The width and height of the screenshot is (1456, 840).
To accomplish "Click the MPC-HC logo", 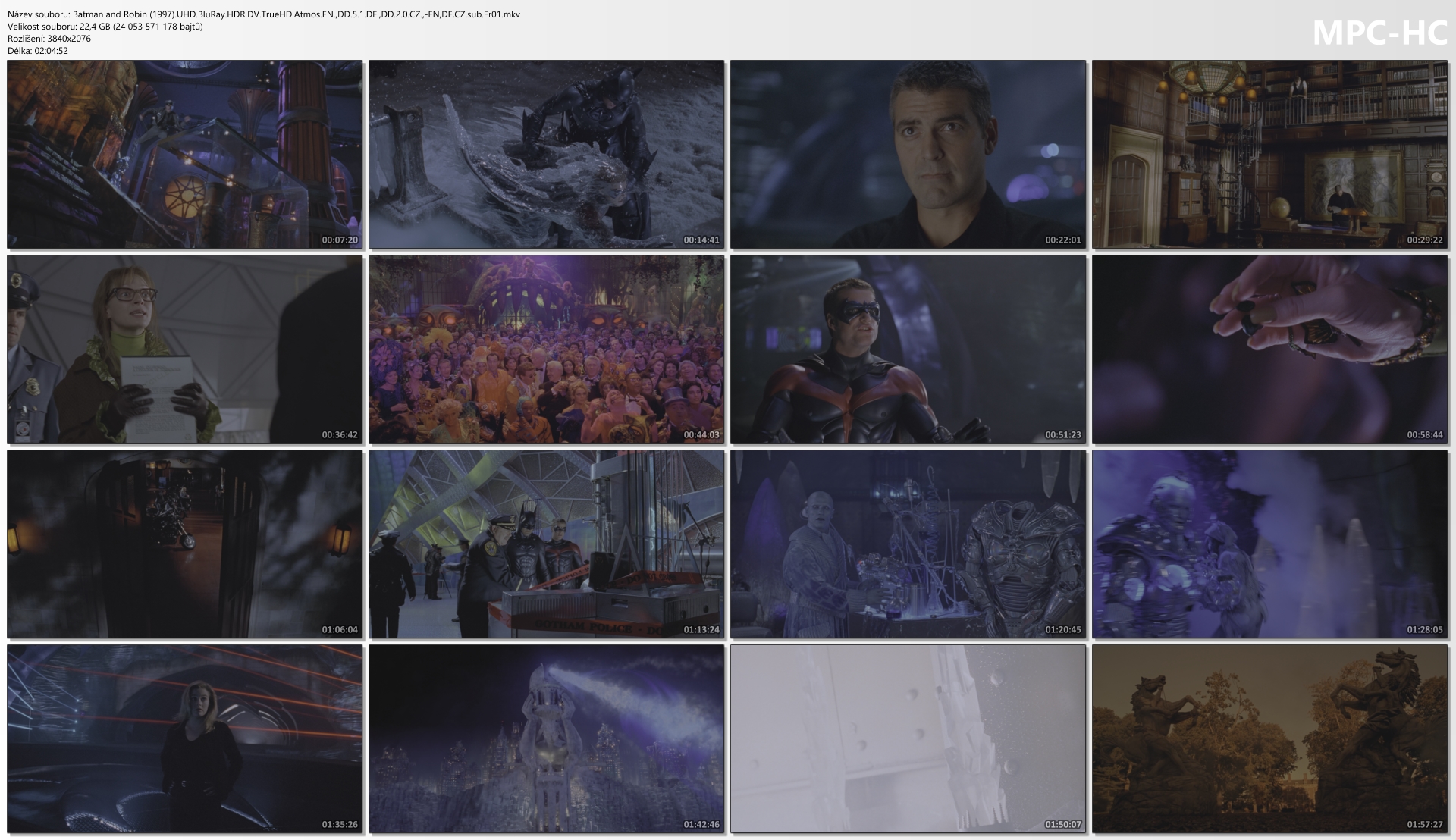I will click(x=1379, y=33).
